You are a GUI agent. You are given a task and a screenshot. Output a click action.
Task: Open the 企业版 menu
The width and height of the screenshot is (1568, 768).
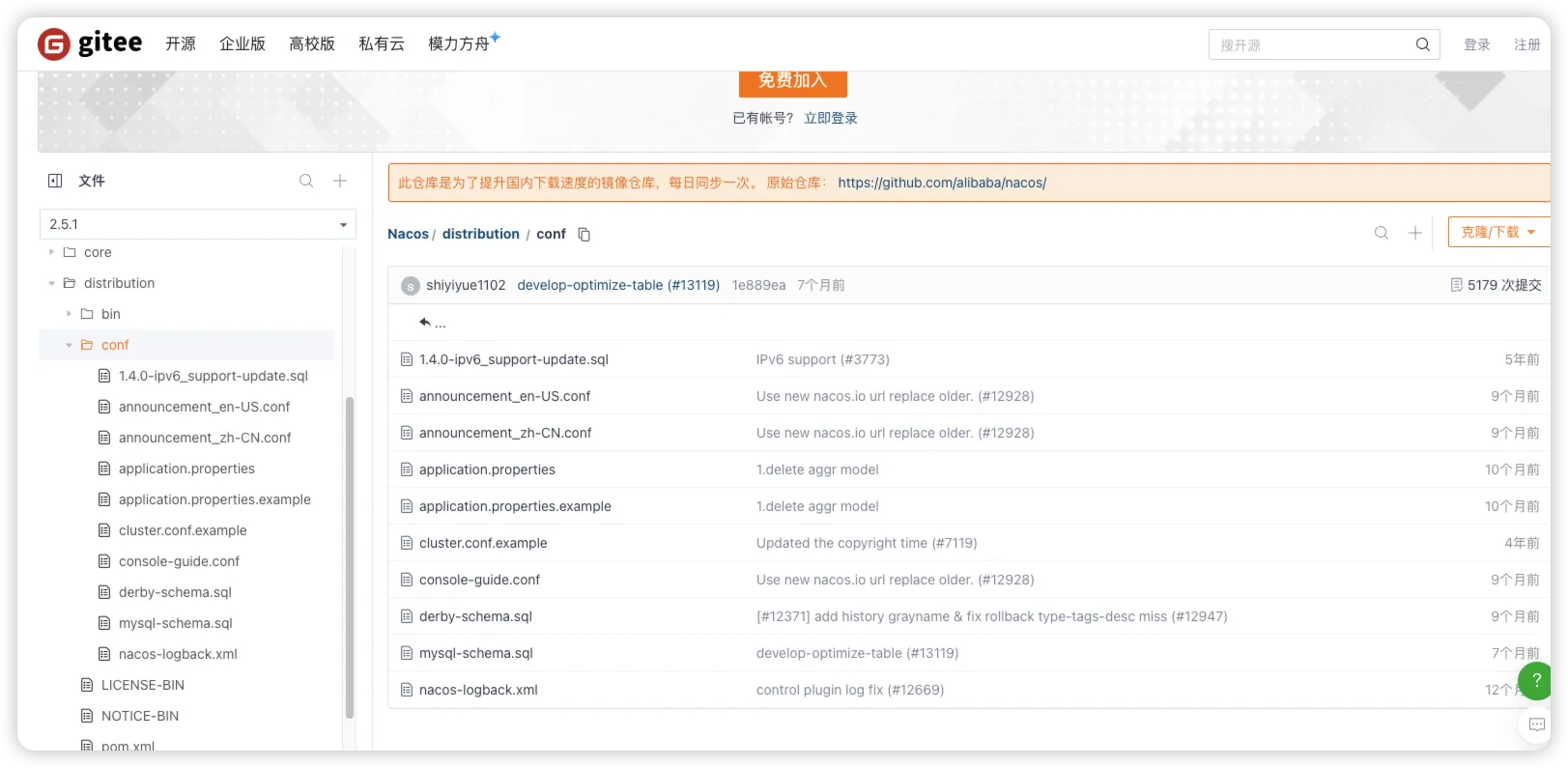tap(242, 43)
